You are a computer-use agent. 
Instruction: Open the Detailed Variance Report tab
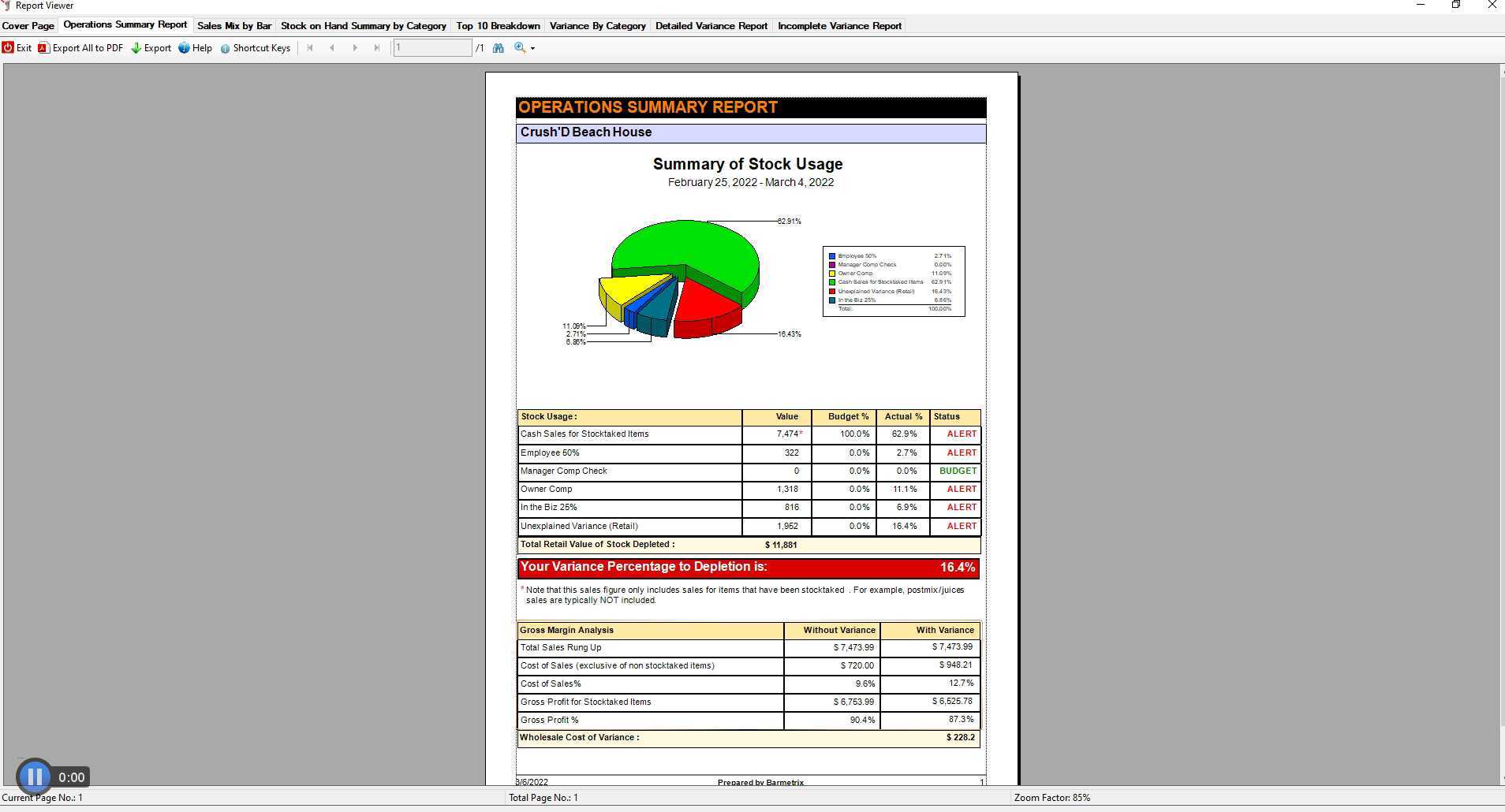pos(711,26)
